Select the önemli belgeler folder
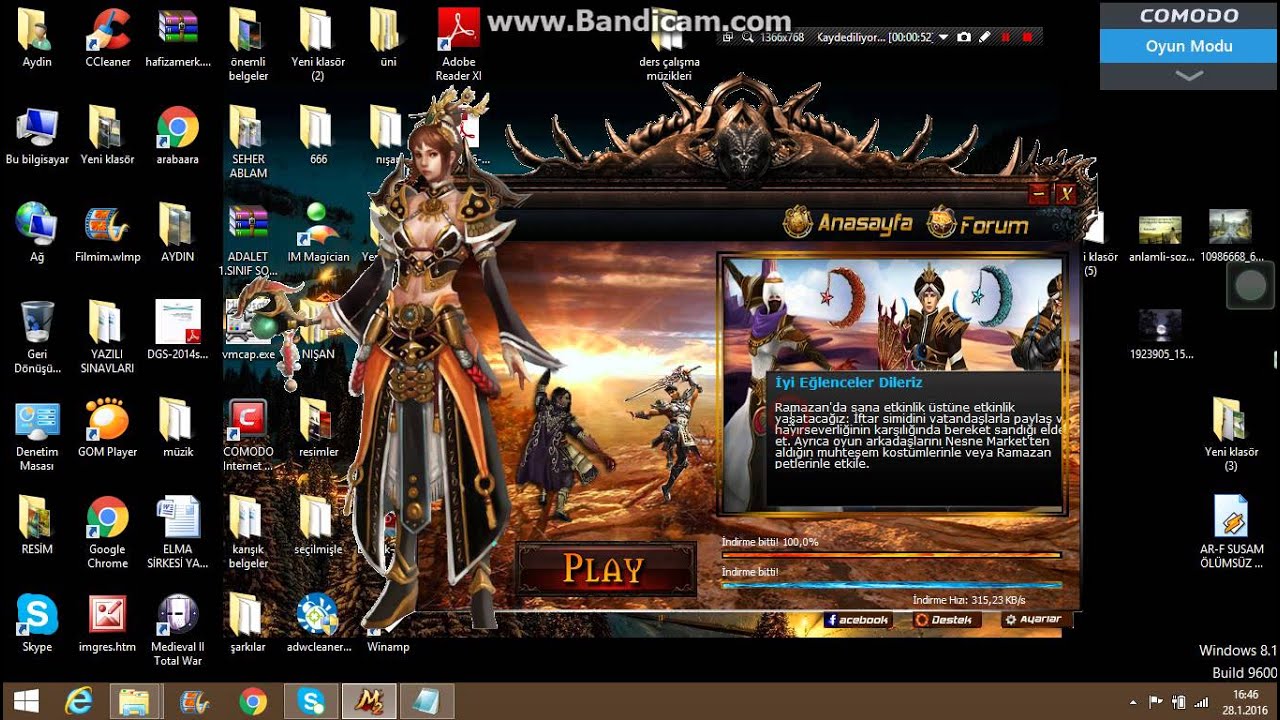1280x720 pixels. (248, 44)
